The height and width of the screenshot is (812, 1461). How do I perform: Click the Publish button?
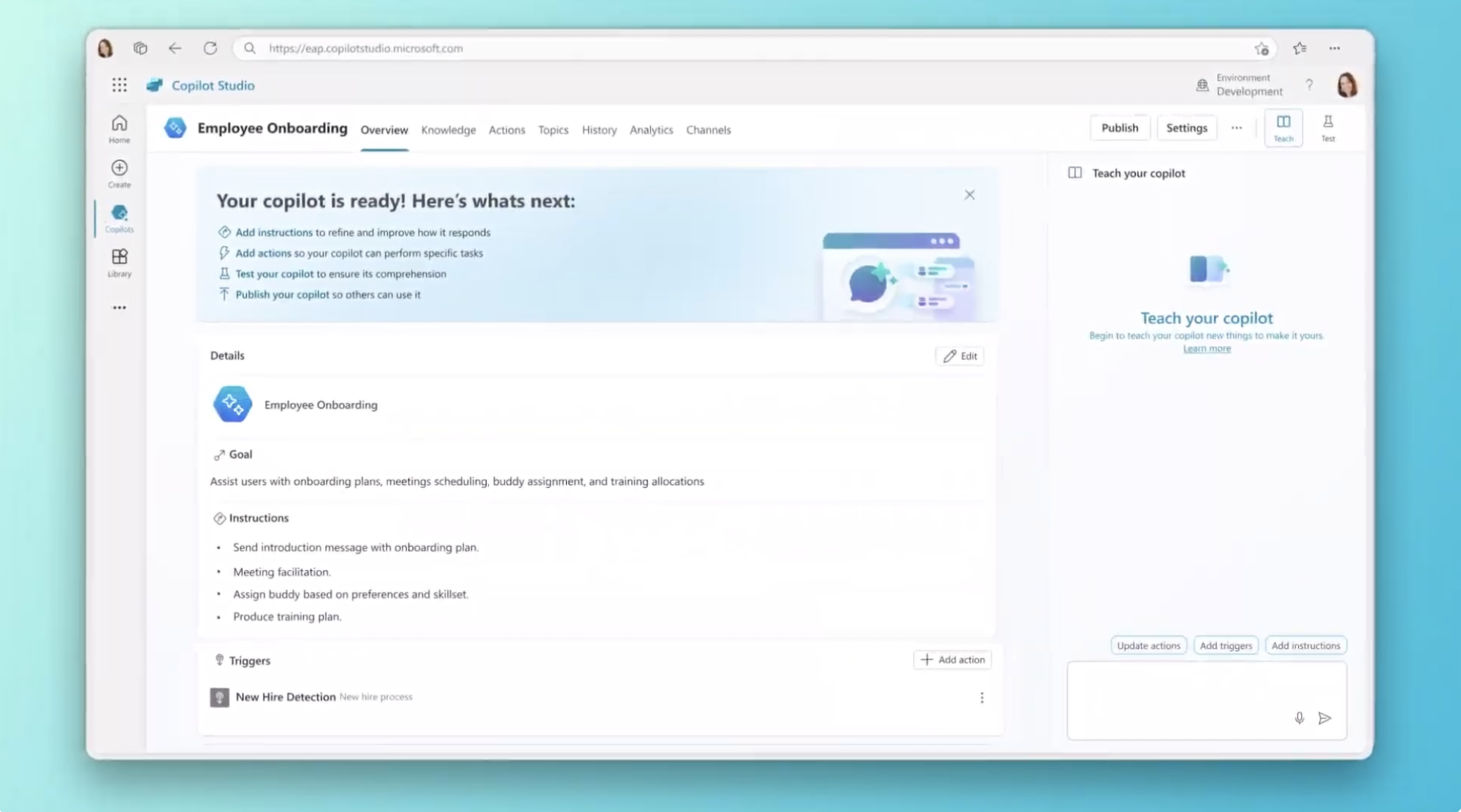(x=1119, y=127)
